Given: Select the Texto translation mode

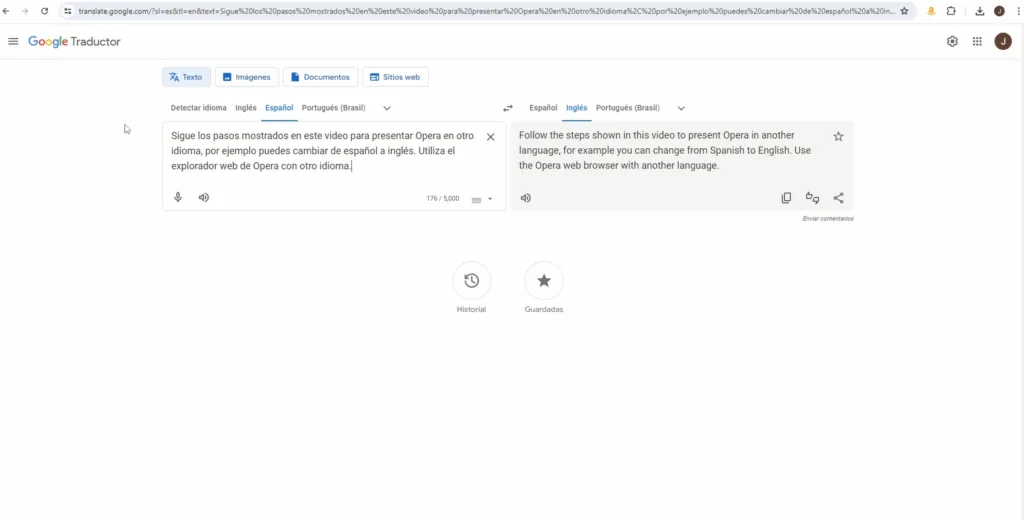Looking at the screenshot, I should point(186,77).
